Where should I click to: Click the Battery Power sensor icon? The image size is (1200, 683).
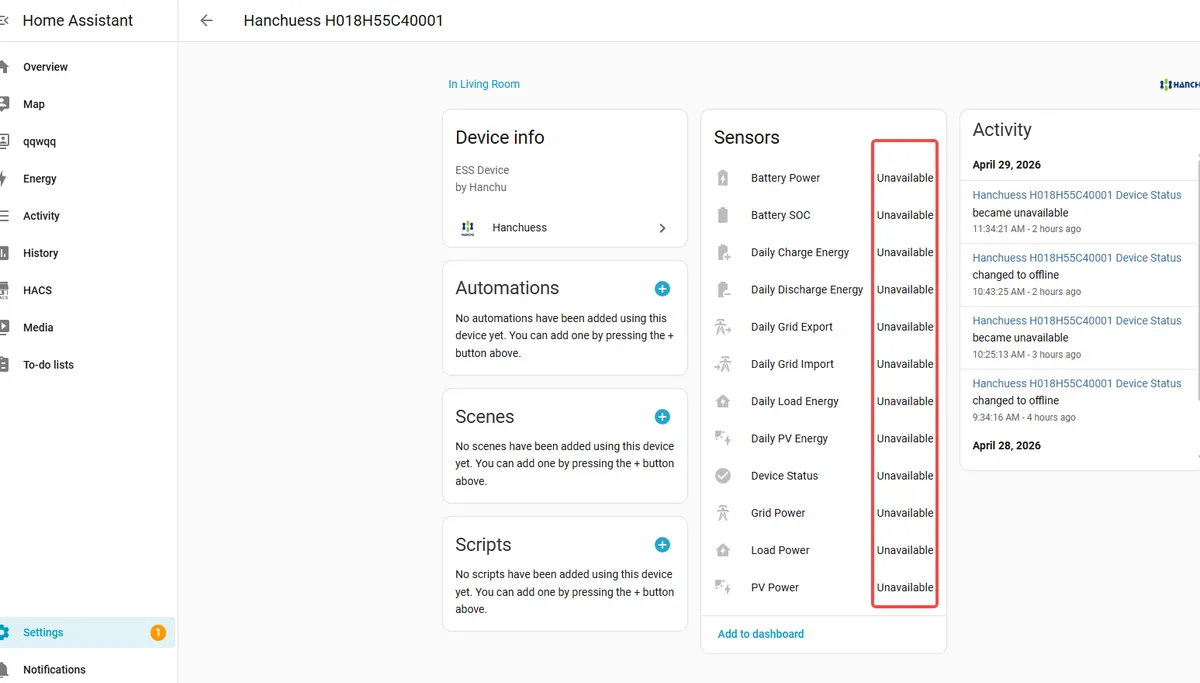(x=723, y=178)
